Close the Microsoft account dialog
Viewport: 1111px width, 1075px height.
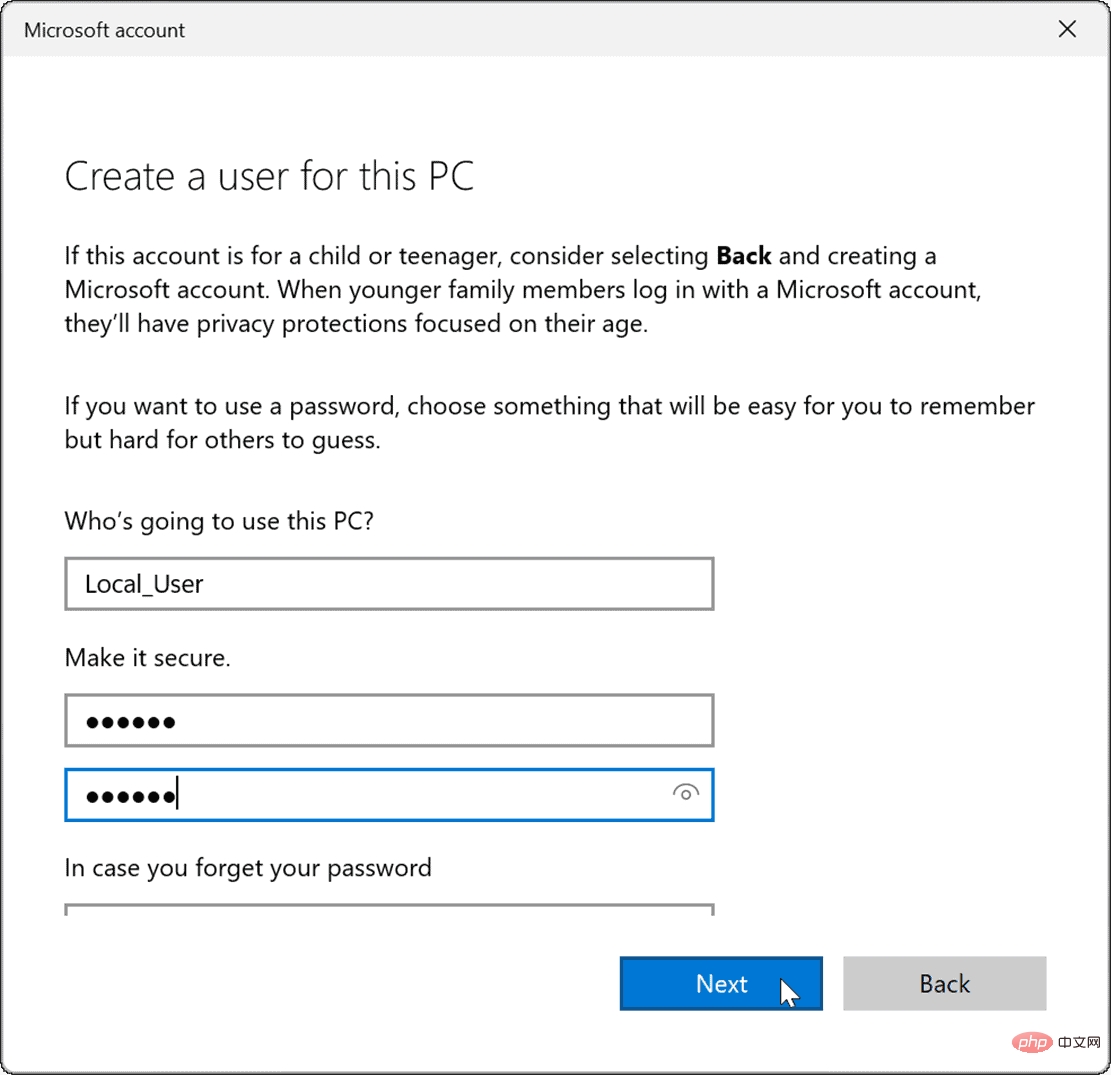click(x=1067, y=29)
